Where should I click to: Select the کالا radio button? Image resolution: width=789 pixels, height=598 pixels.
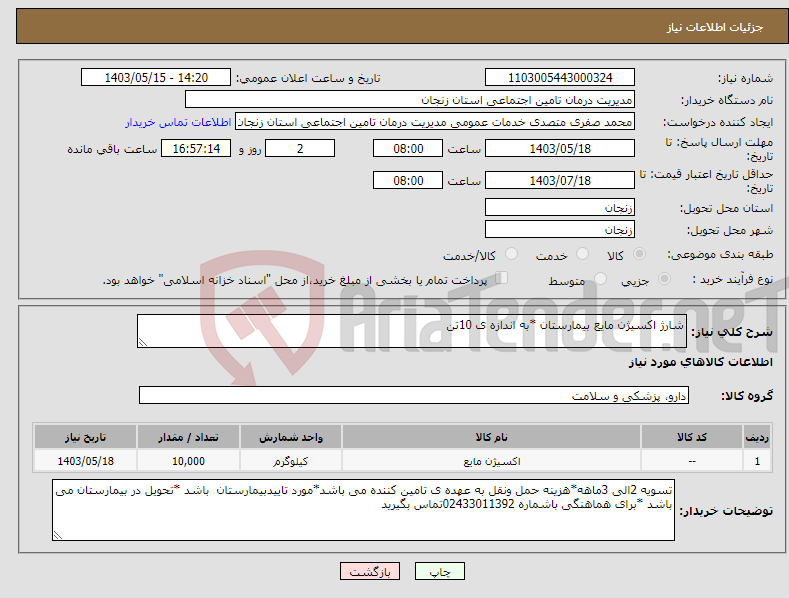pos(639,254)
